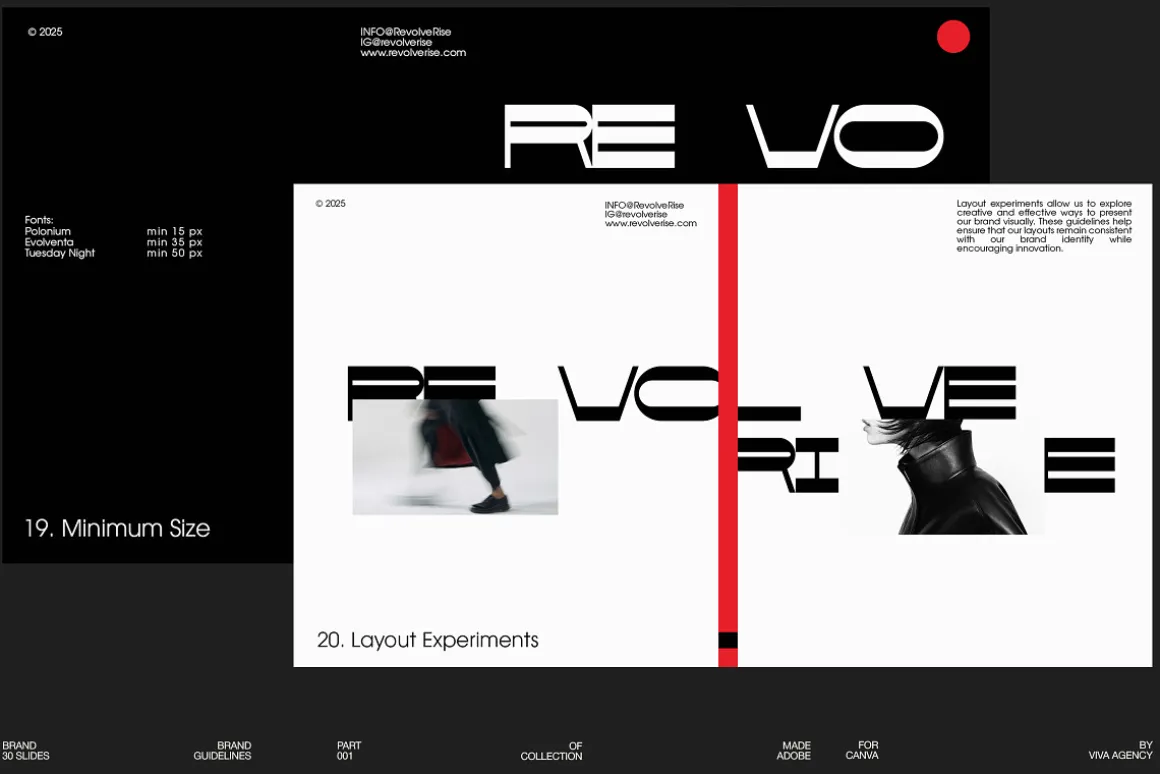Image resolution: width=1160 pixels, height=774 pixels.
Task: Click the 'FOR CANVA' footer text
Action: (x=862, y=750)
